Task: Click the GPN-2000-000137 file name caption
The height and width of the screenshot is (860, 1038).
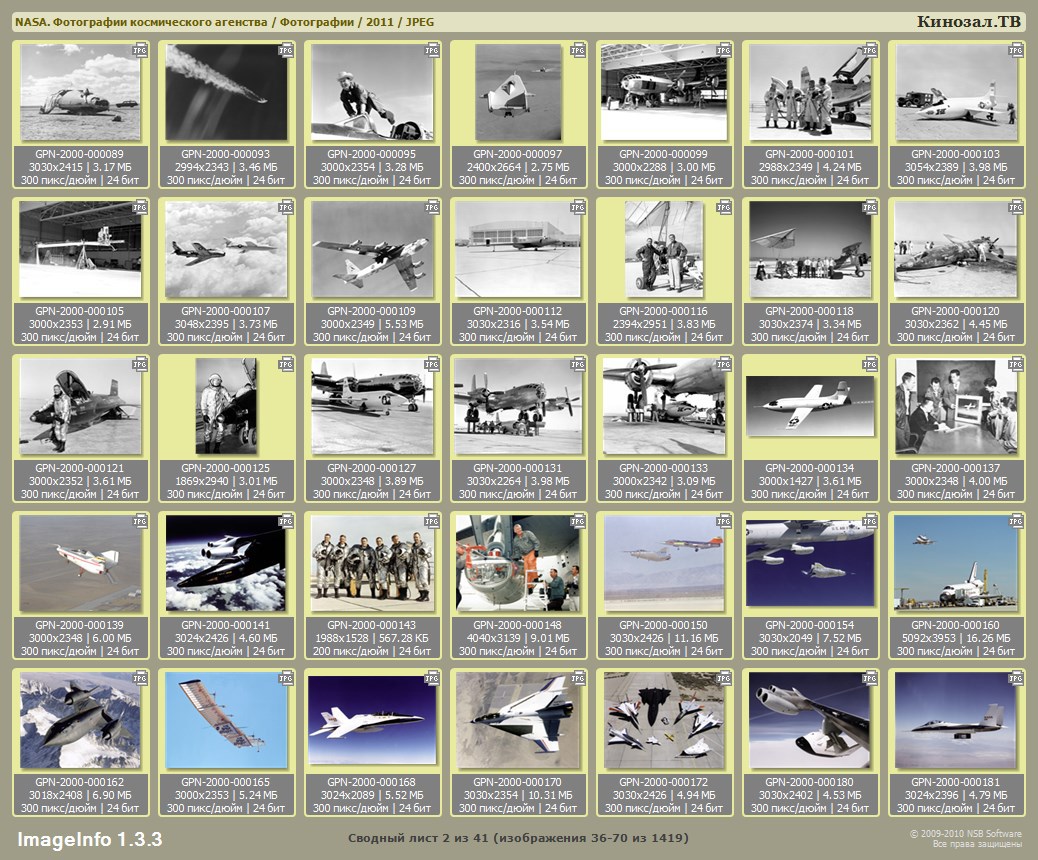Action: [x=957, y=467]
